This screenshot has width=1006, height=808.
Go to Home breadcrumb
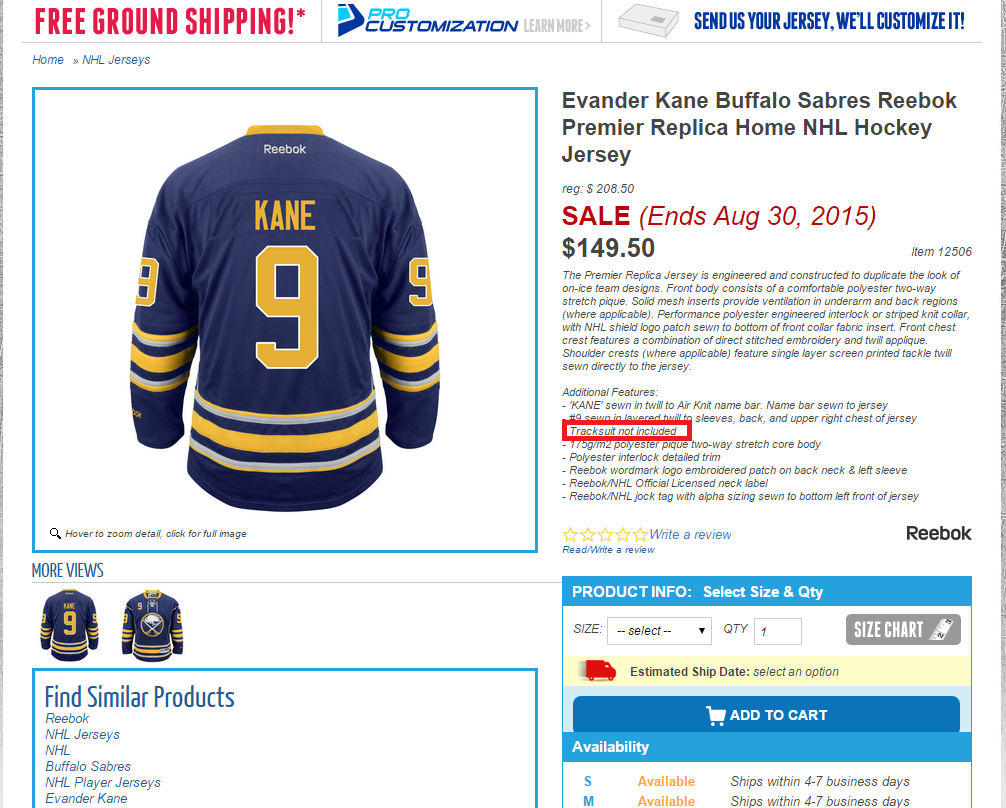coord(48,60)
